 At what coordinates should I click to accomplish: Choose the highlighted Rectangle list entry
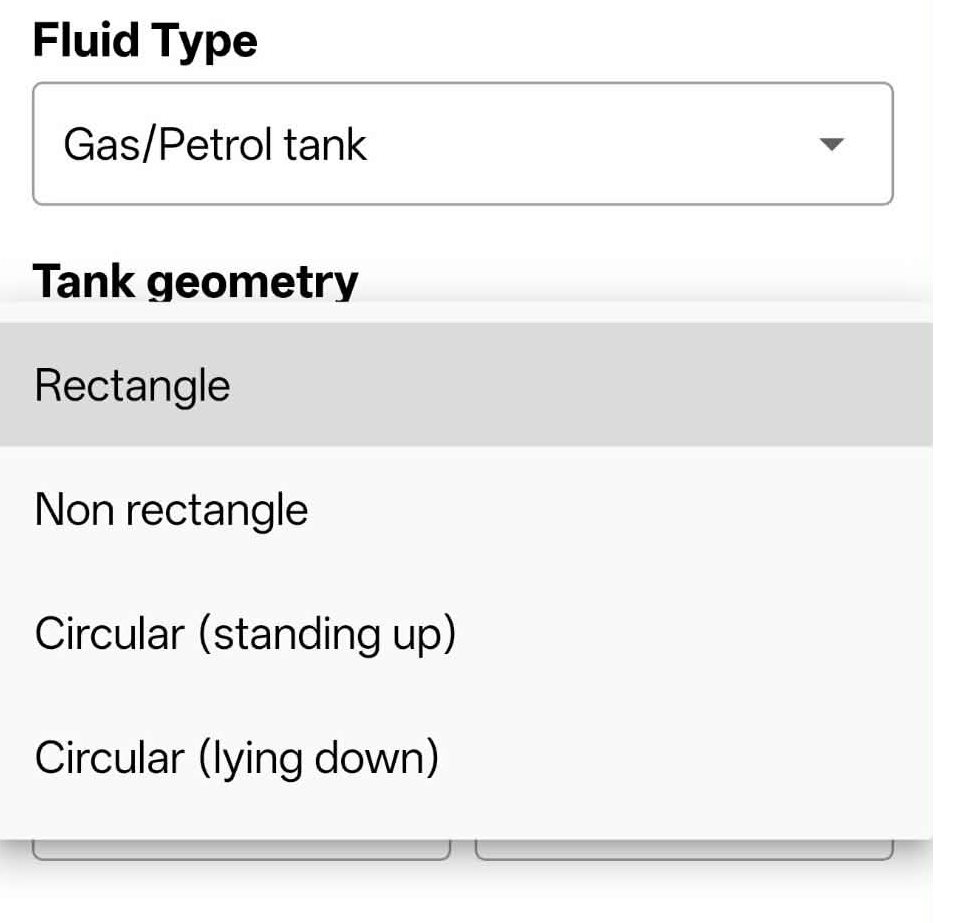click(x=465, y=385)
